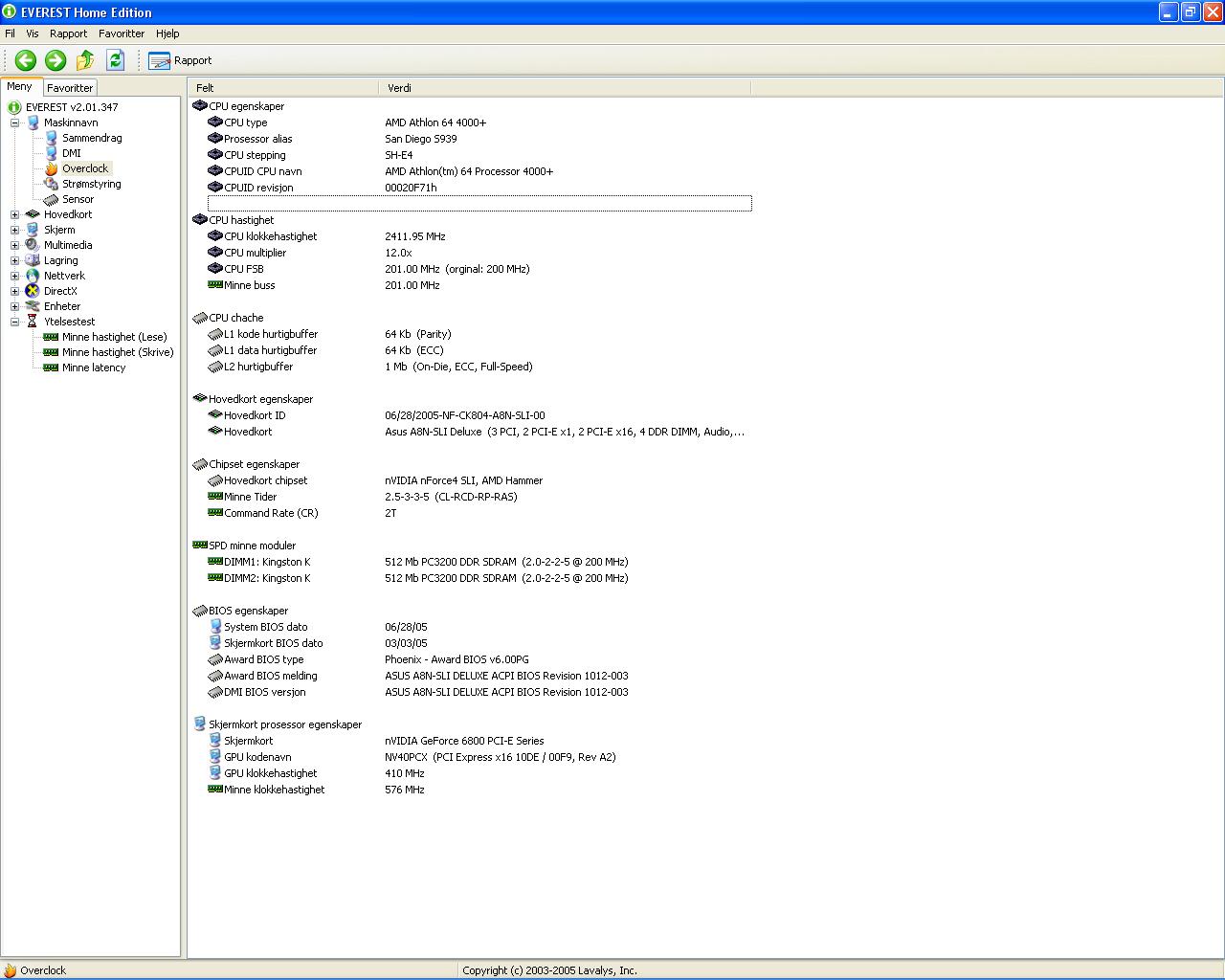This screenshot has width=1225, height=980.
Task: Select Sensor in the tree
Action: coord(78,199)
